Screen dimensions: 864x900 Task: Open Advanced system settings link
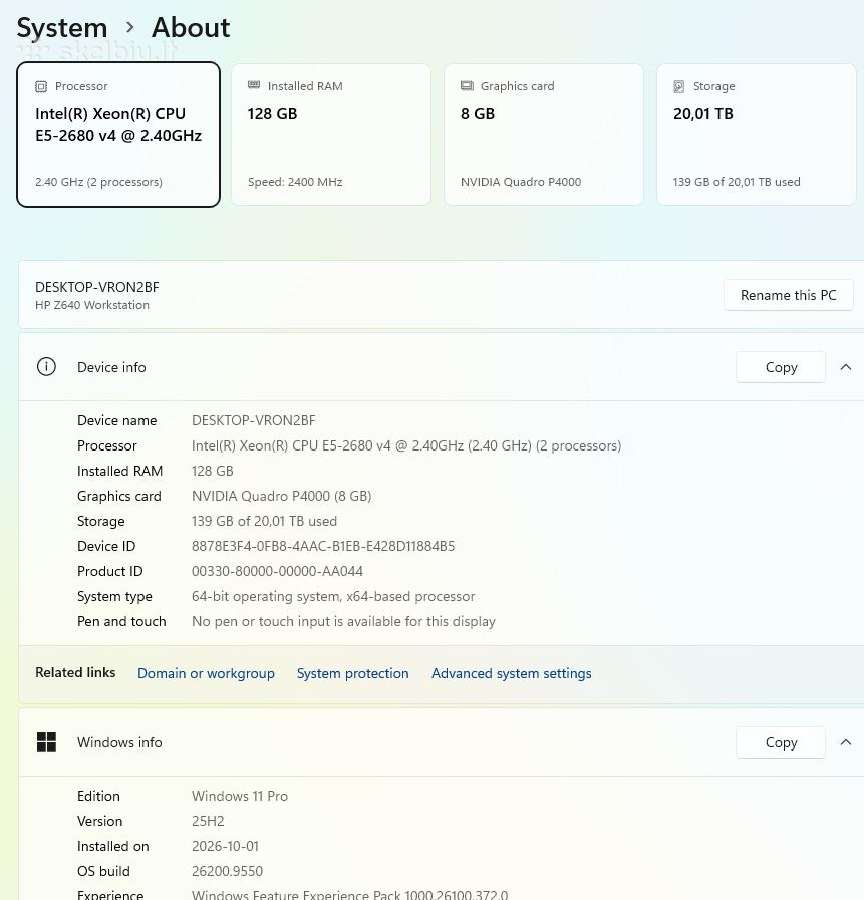point(511,673)
